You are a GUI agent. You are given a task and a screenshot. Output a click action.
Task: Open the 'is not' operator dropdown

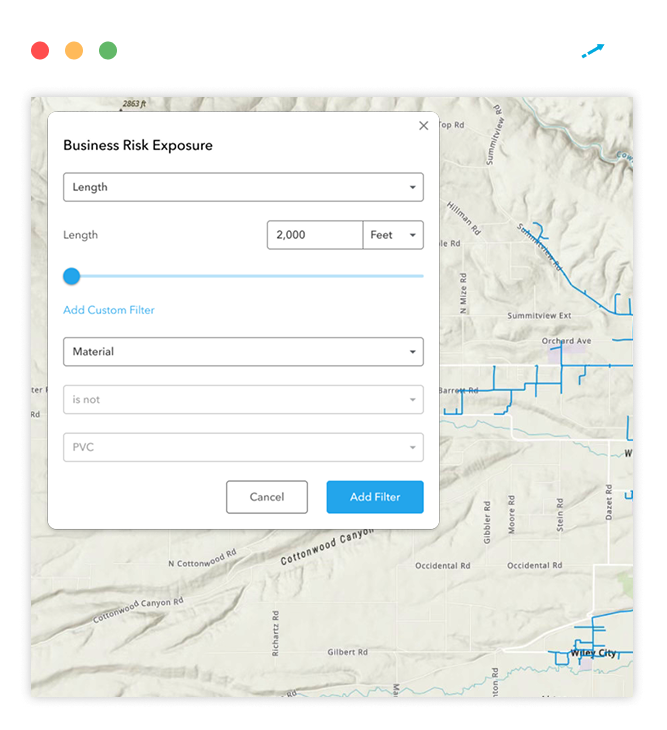243,399
